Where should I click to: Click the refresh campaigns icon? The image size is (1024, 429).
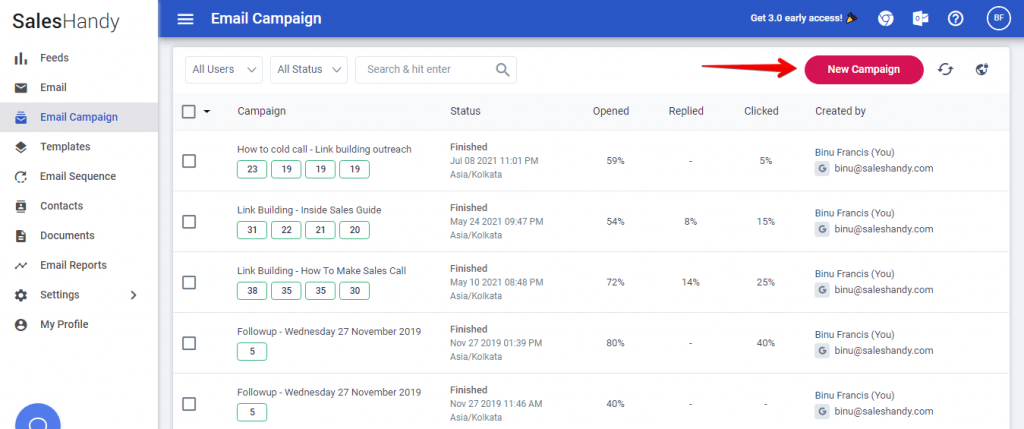pos(946,69)
